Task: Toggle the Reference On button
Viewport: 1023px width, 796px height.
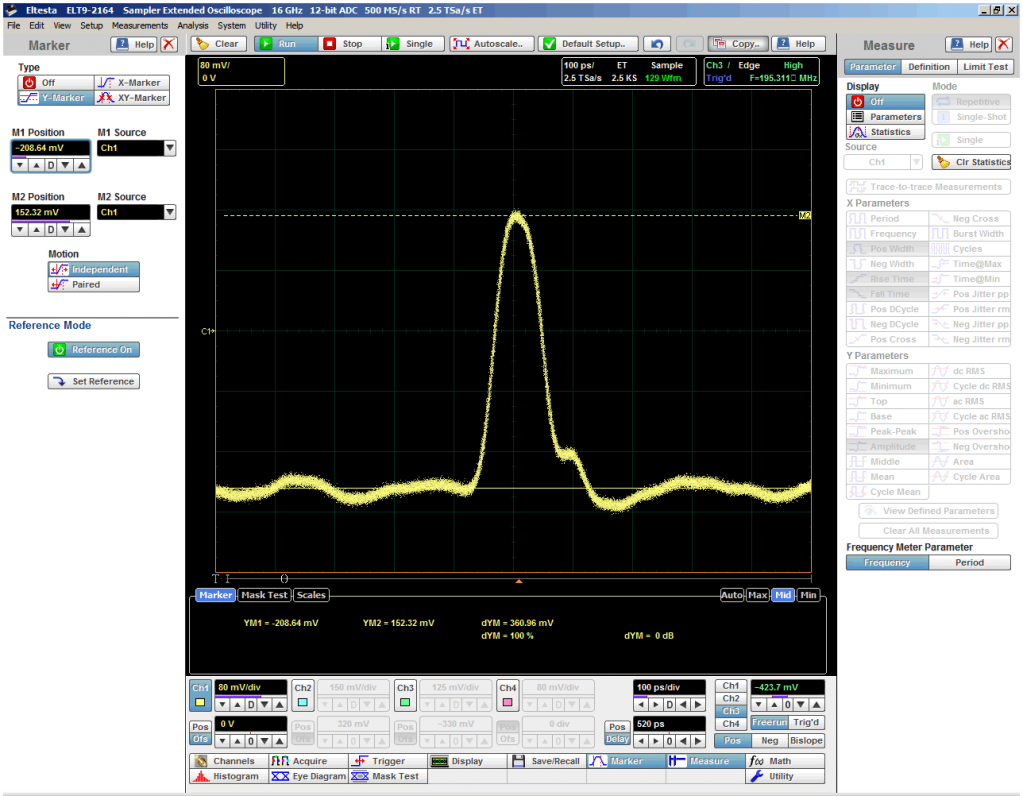Action: [x=93, y=350]
